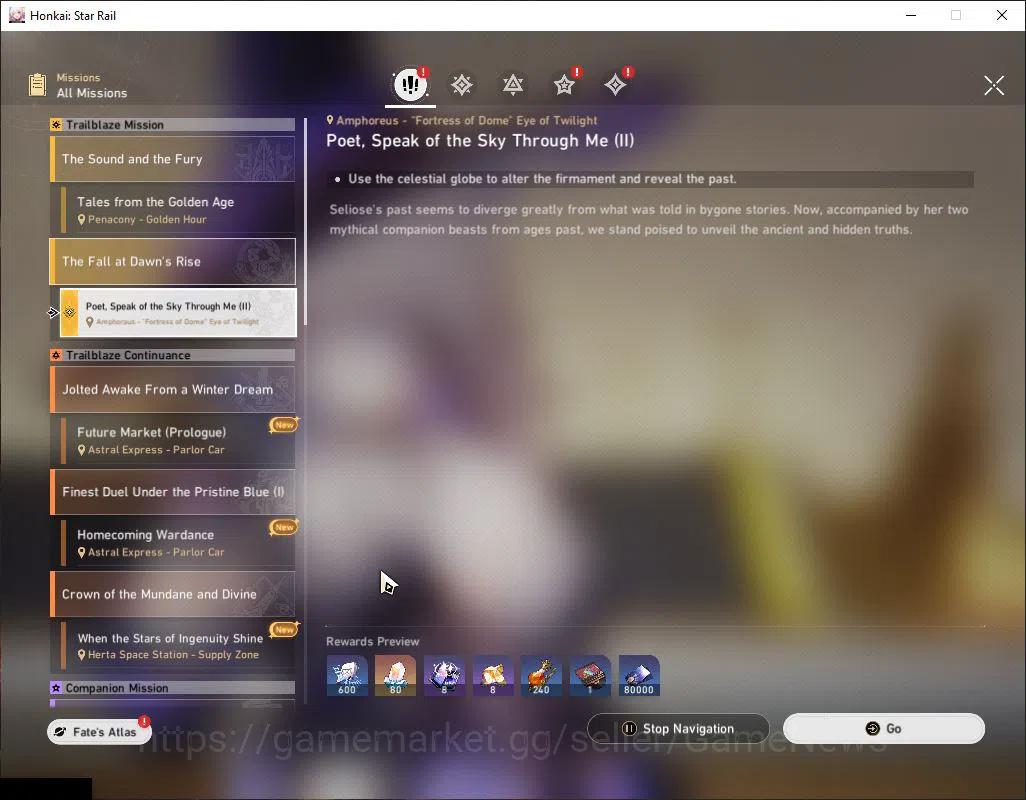Click the star icon on Trailblaze Continuance header

(56, 355)
